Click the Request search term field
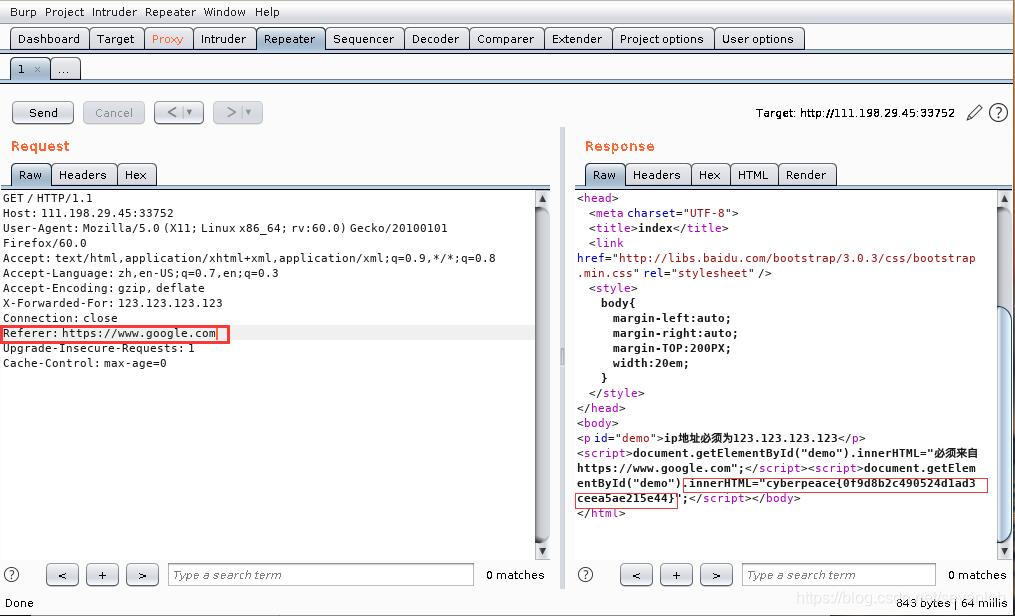 tap(320, 575)
